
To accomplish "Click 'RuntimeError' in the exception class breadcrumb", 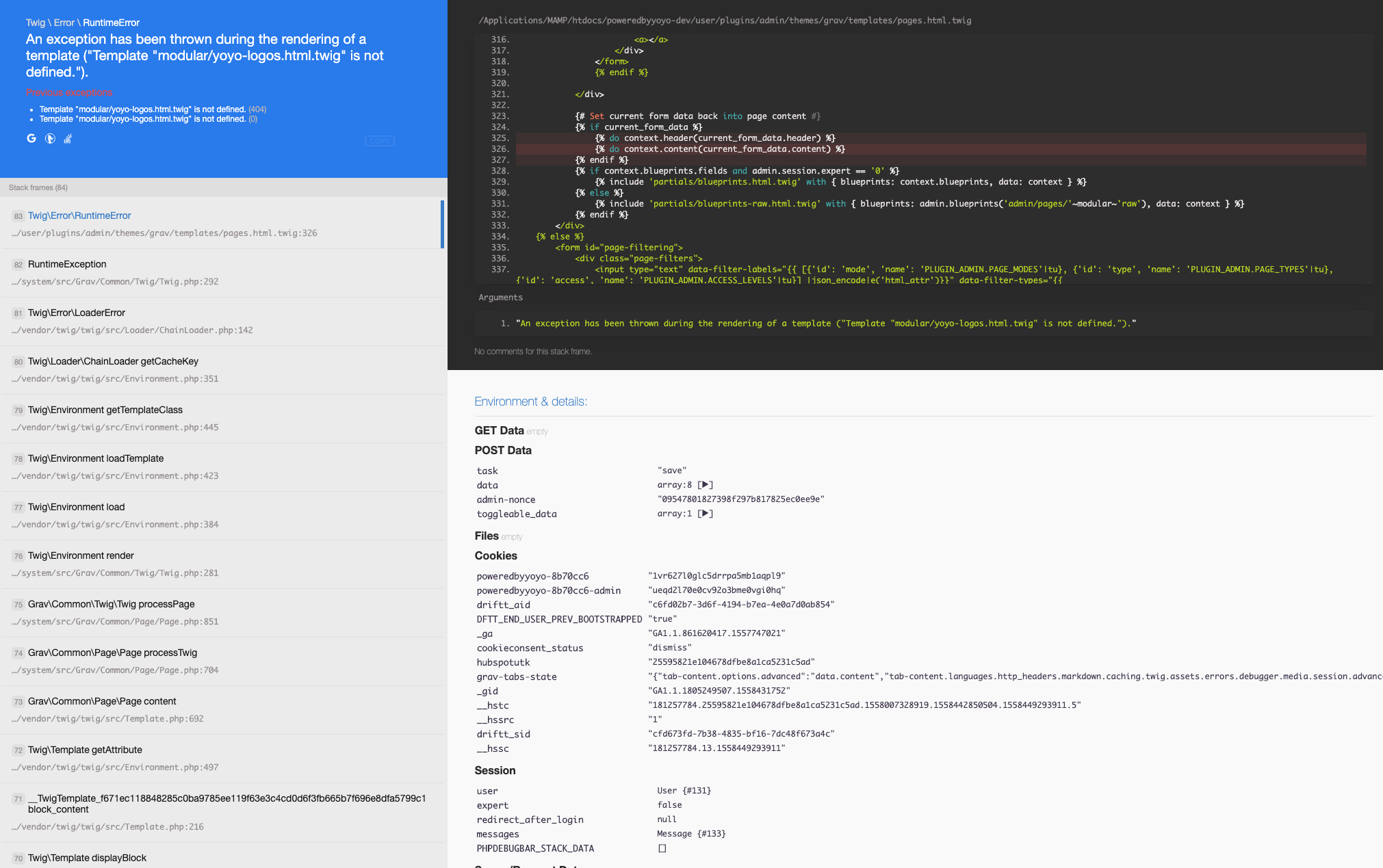I will [112, 23].
